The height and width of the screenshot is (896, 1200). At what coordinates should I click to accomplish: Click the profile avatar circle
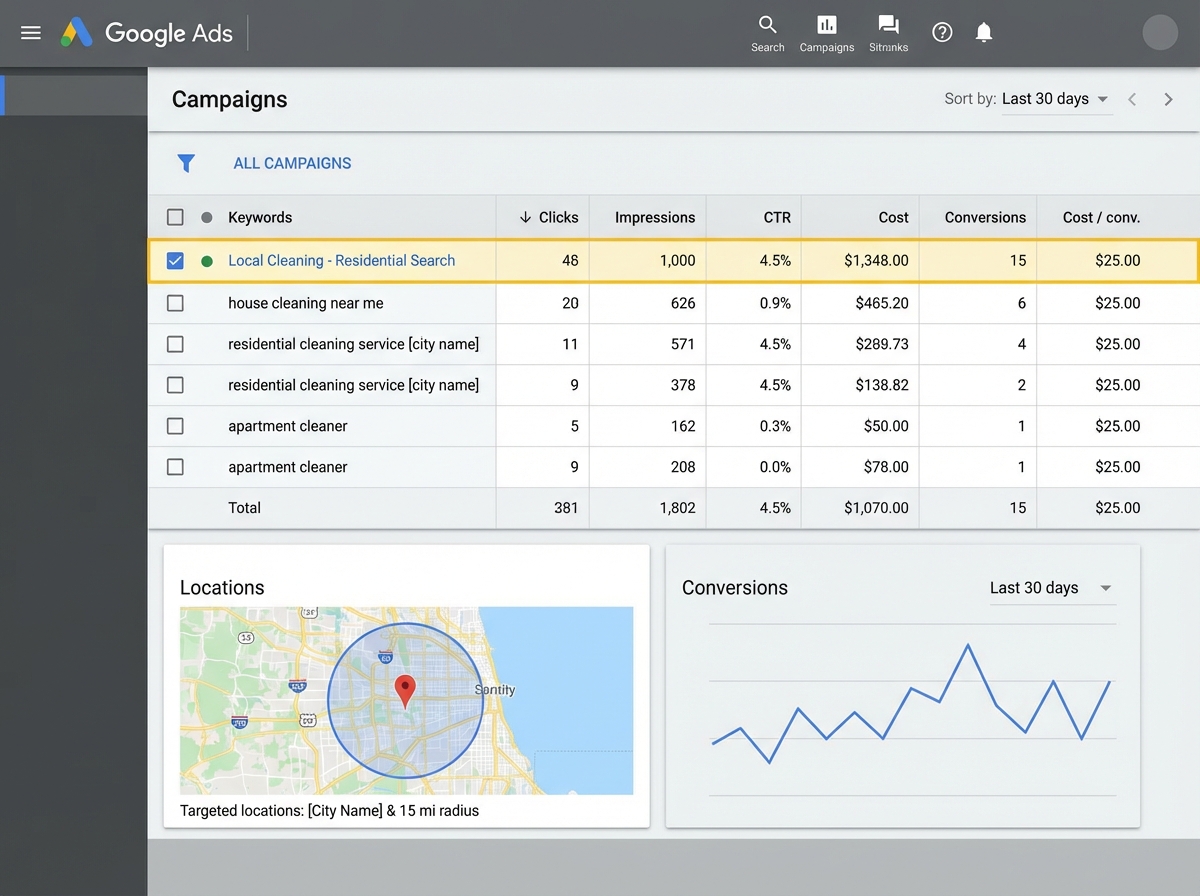click(1160, 32)
